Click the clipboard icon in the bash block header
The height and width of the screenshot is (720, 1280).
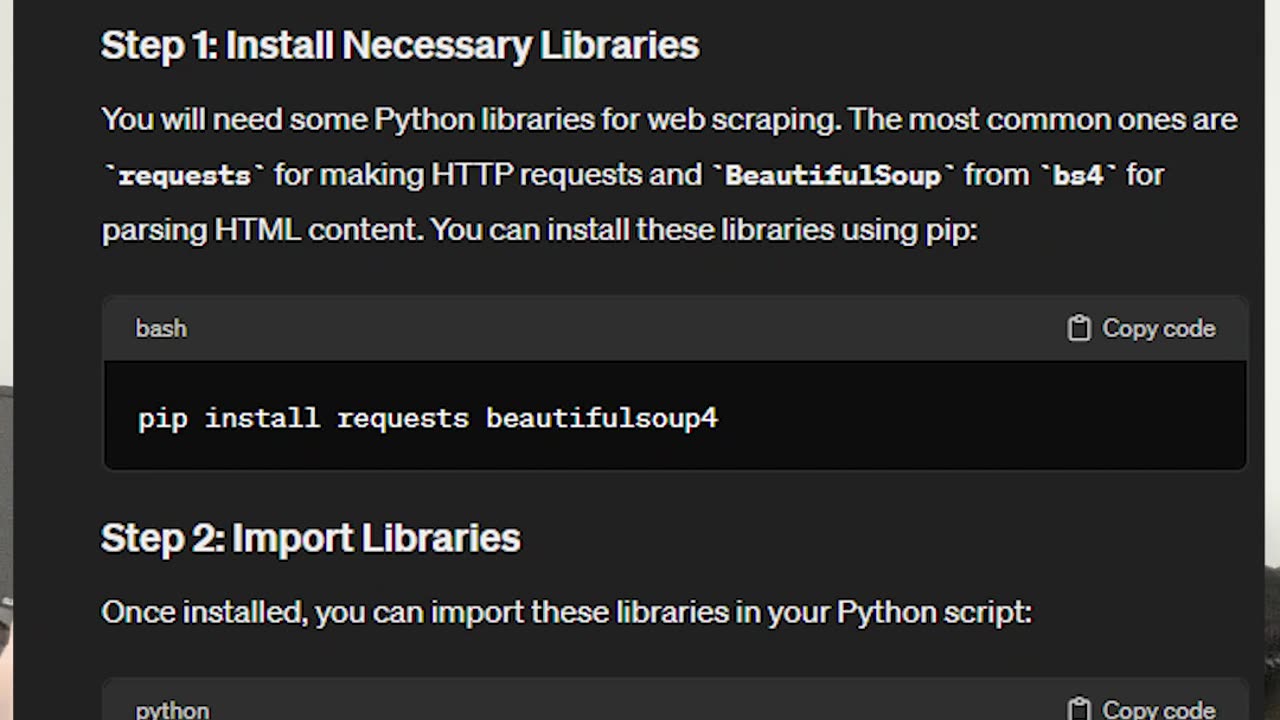click(x=1079, y=328)
